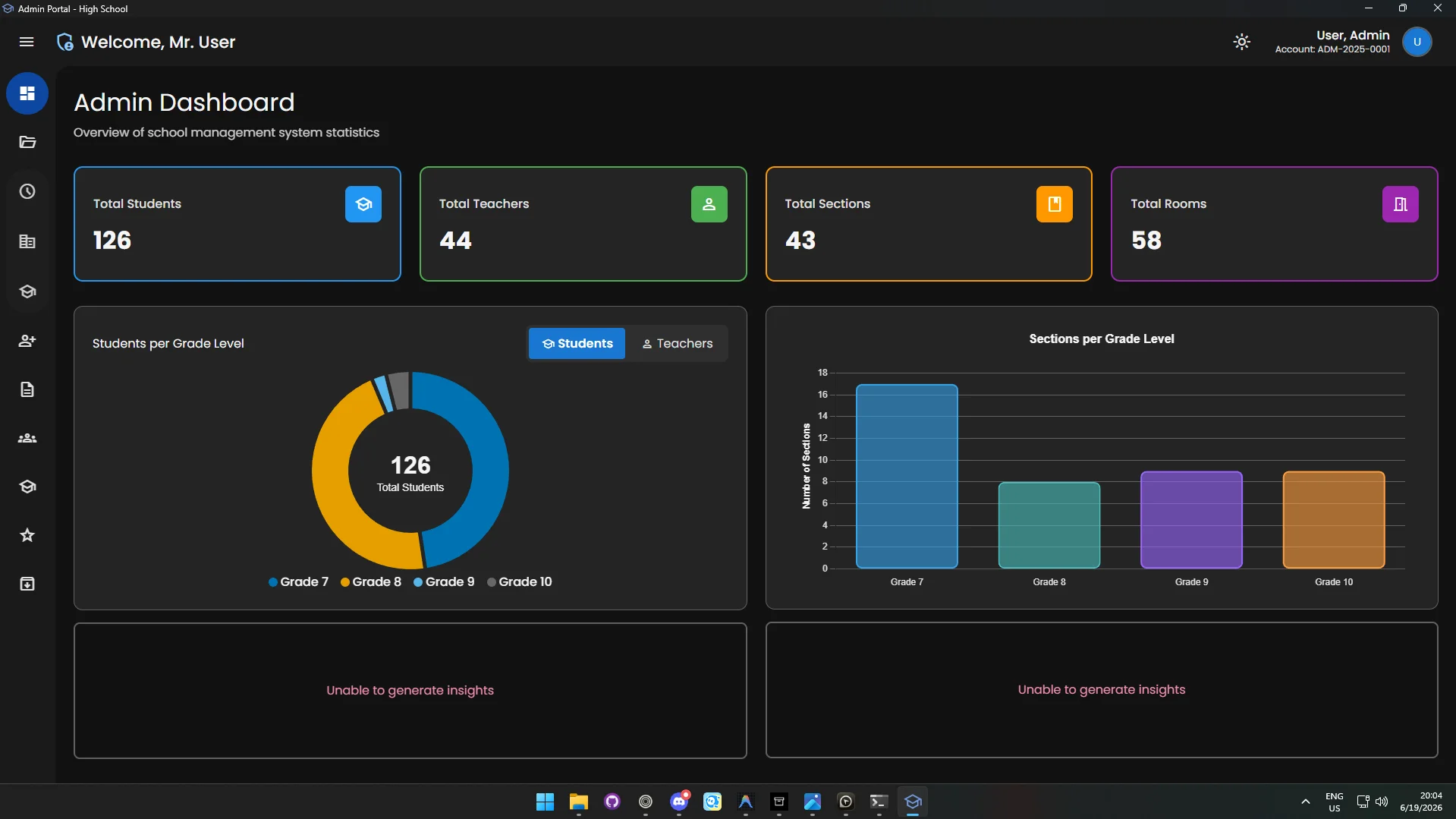Click the User, Admin account name
1456x819 pixels.
click(x=1353, y=35)
